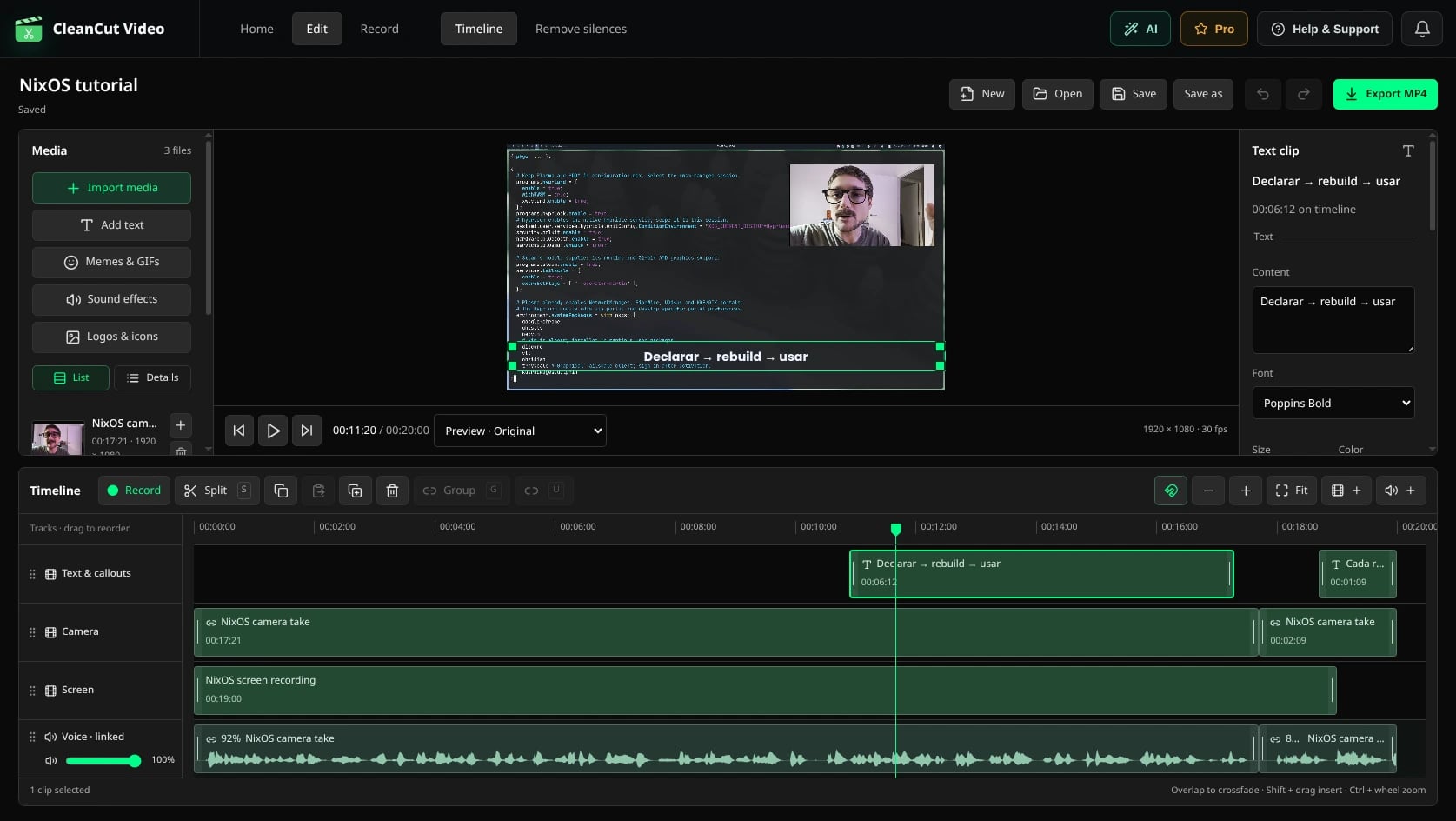
Task: Grab the Camera track drag handle
Action: coord(32,632)
